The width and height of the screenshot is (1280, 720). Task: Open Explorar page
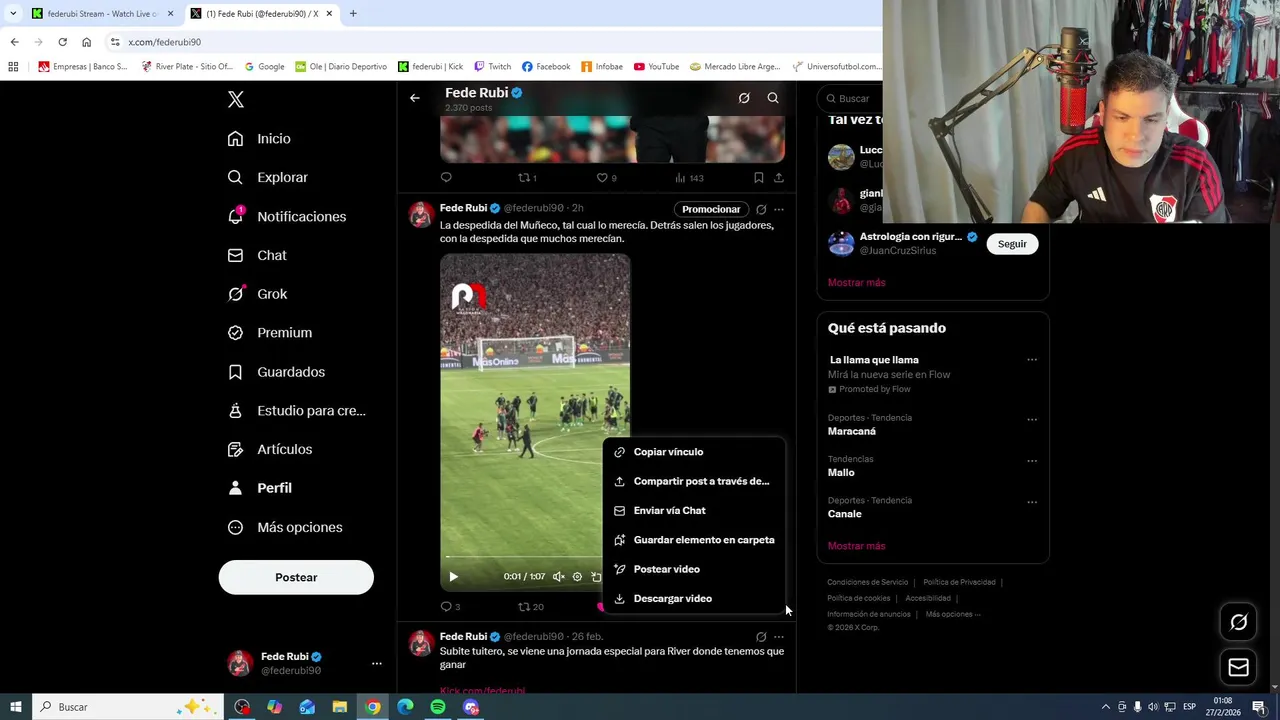point(268,177)
